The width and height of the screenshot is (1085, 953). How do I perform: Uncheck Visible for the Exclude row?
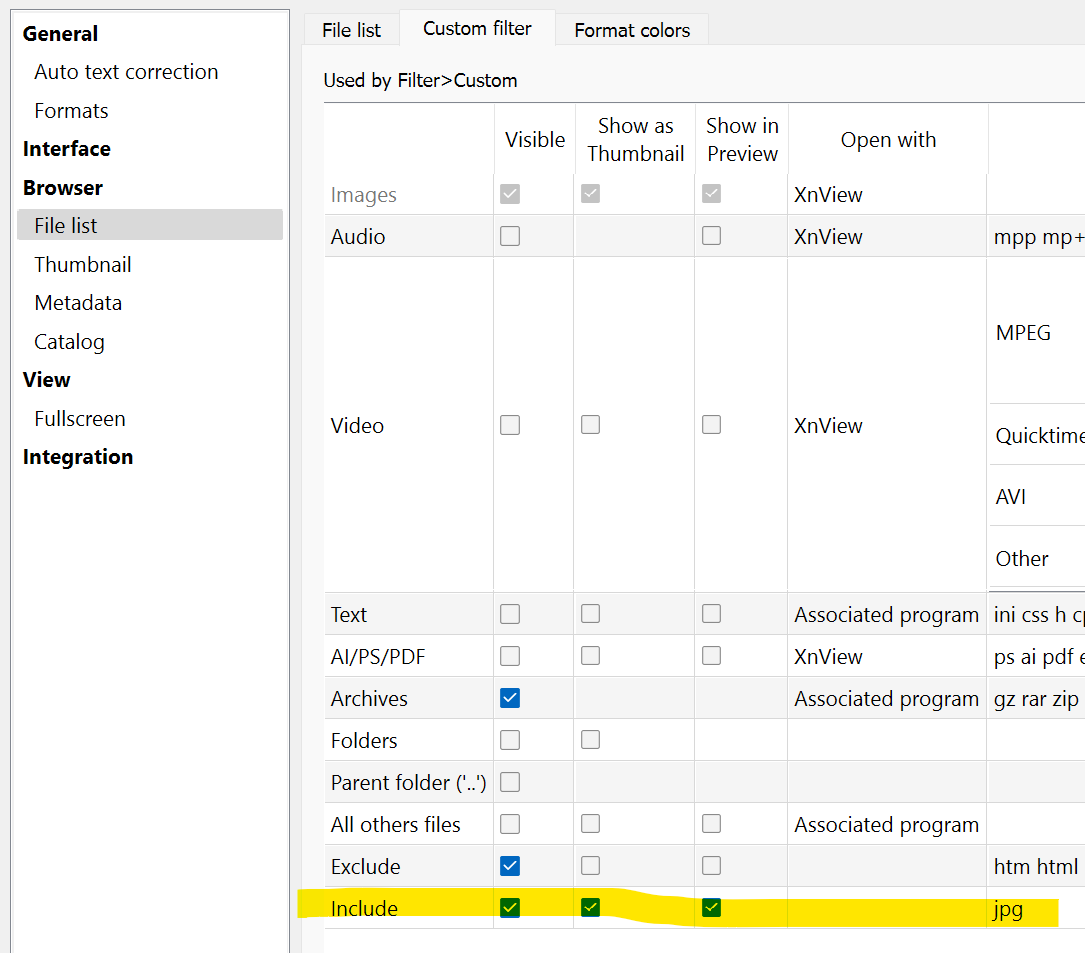(510, 867)
